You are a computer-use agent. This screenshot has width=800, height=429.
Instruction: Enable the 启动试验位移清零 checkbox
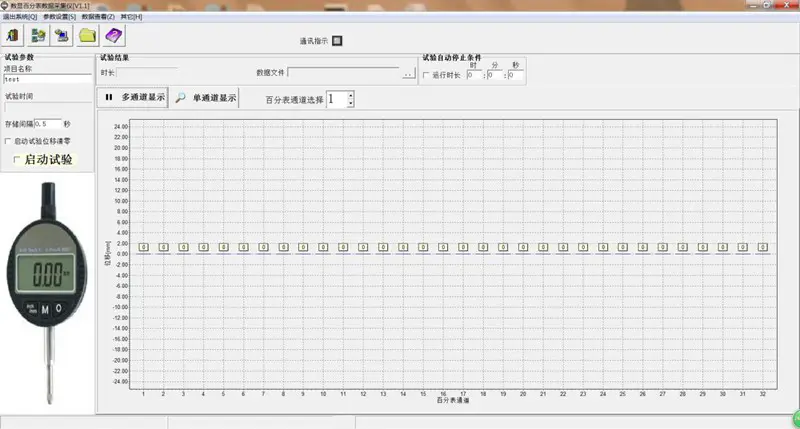tap(8, 141)
